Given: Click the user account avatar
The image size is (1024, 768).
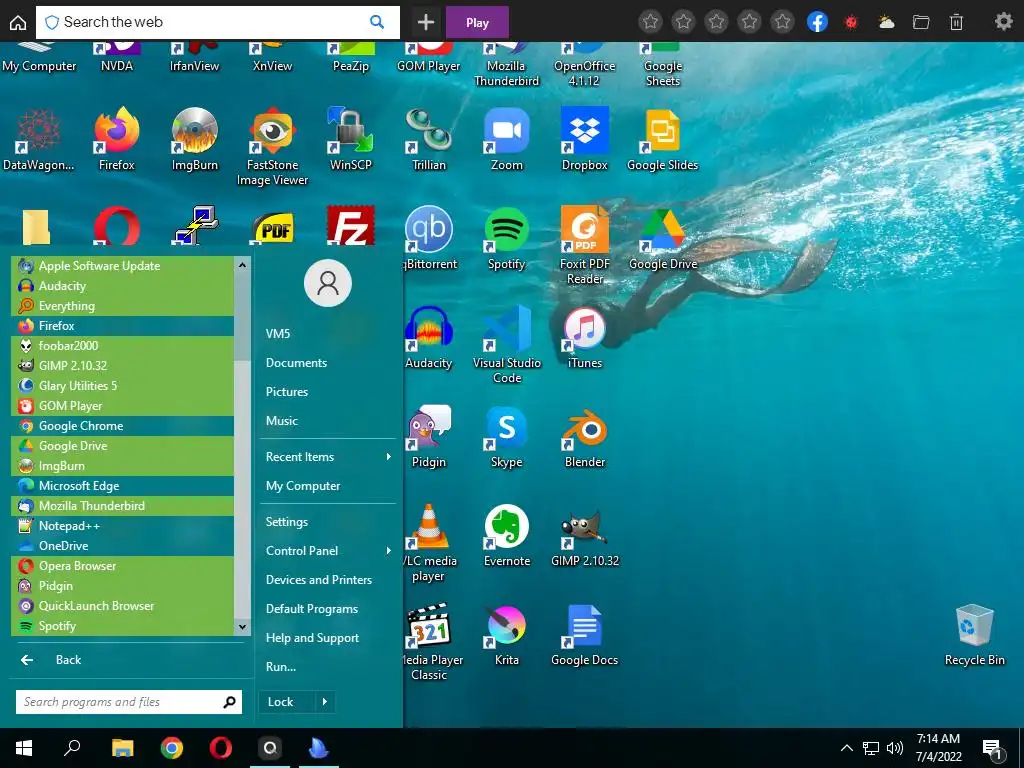Looking at the screenshot, I should pyautogui.click(x=328, y=283).
